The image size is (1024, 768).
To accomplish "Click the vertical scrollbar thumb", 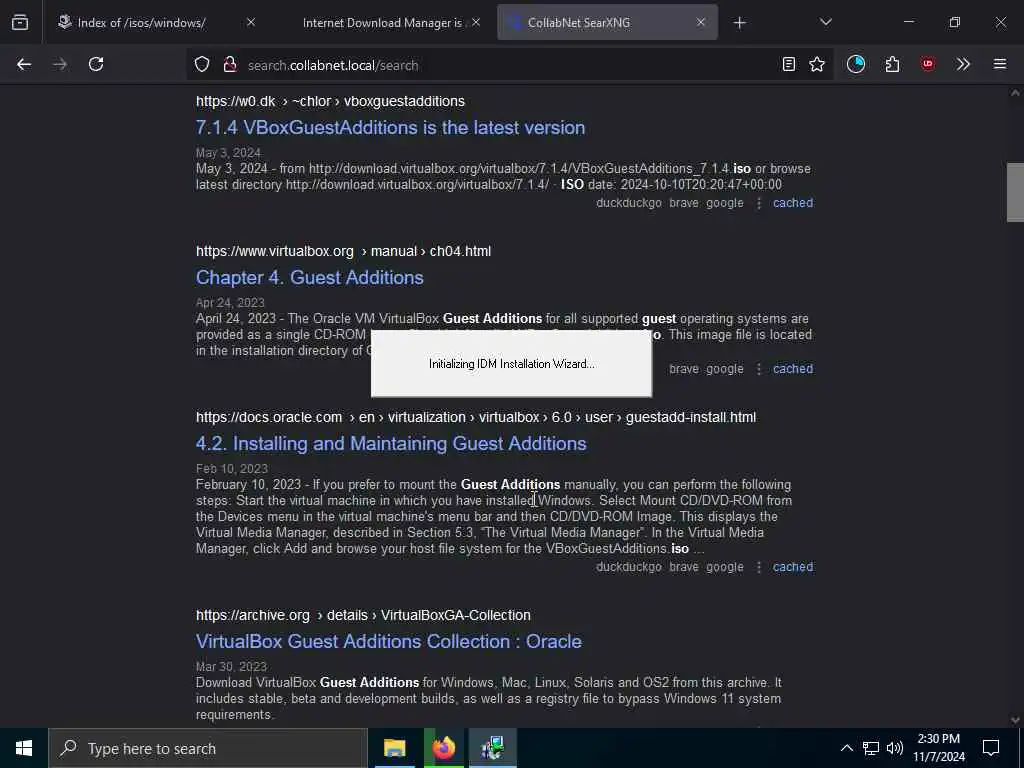I will pyautogui.click(x=1015, y=192).
